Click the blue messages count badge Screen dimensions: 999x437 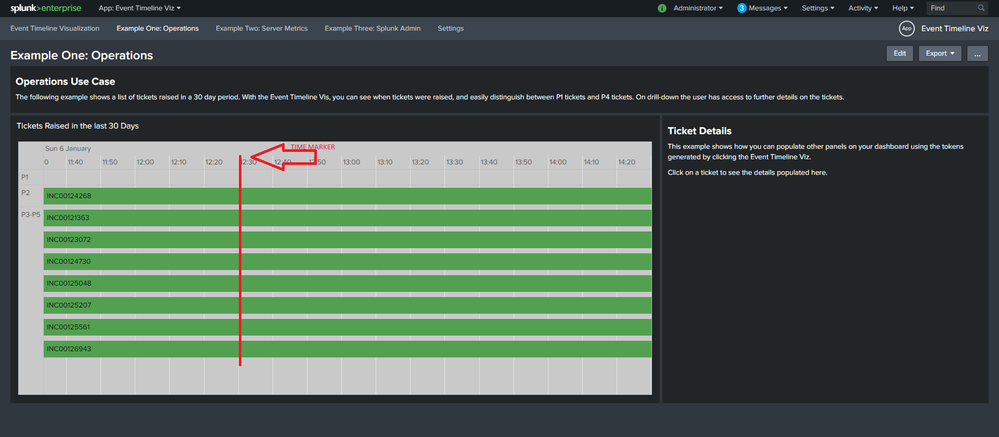(742, 8)
